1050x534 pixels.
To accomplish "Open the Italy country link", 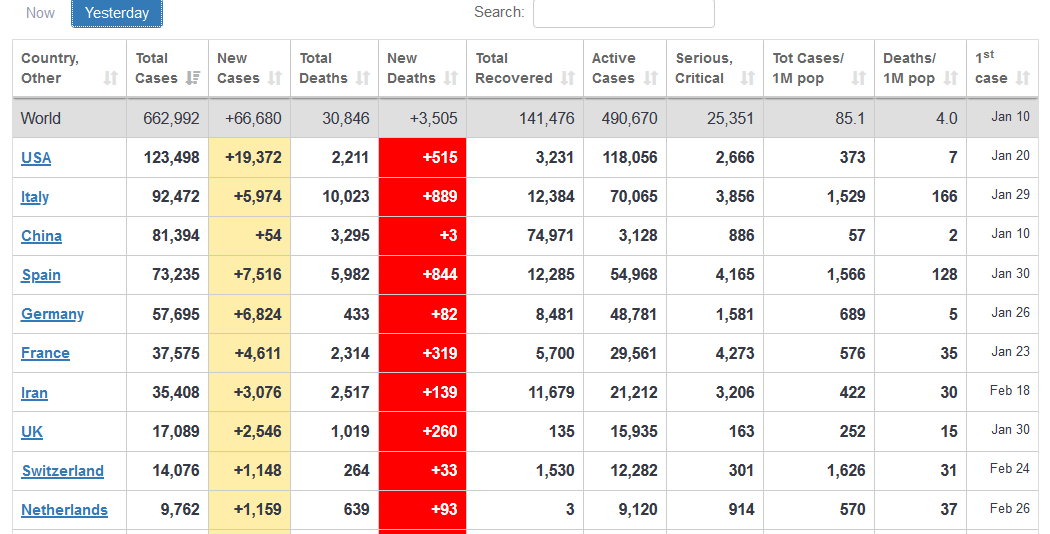I will coord(35,197).
